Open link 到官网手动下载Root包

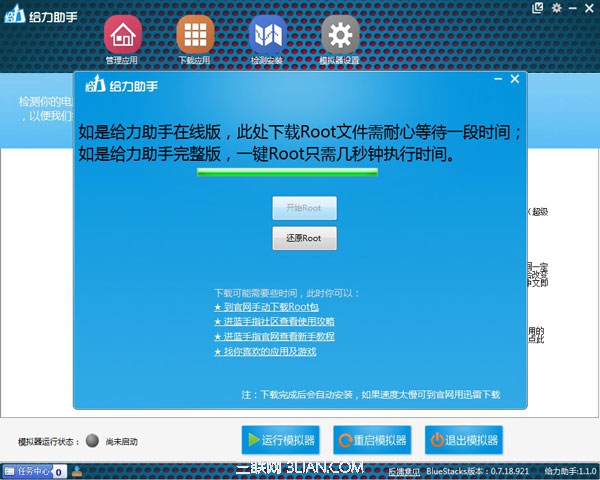click(266, 307)
